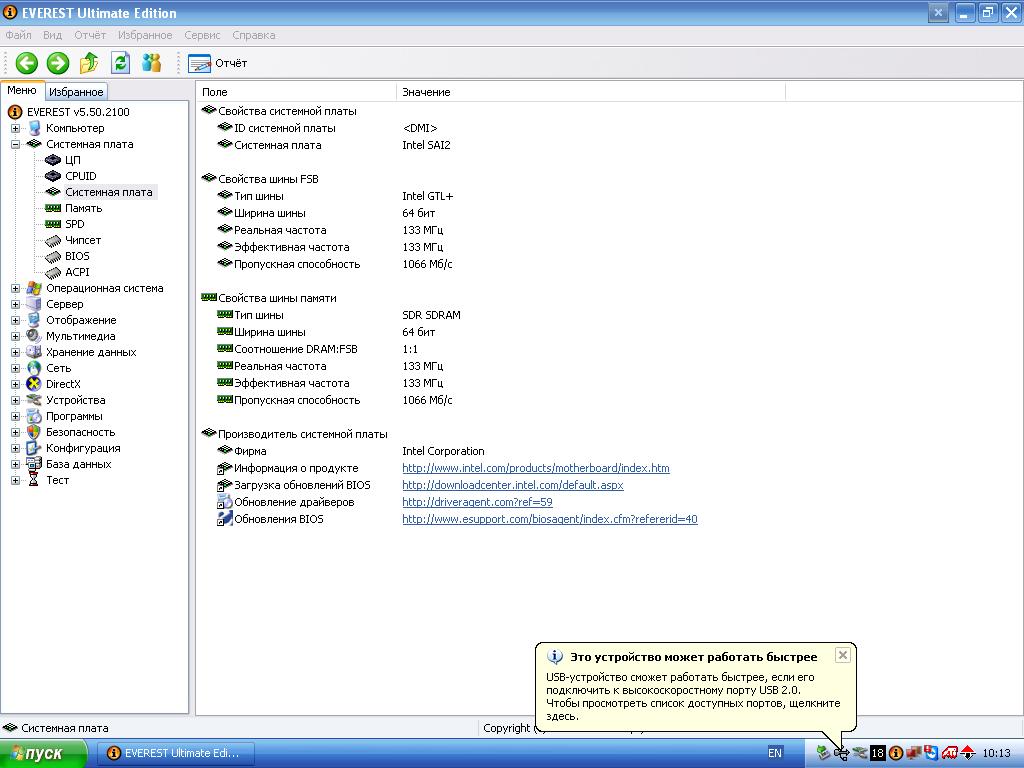Click the tray icon showing number 18
1024x768 pixels.
(878, 754)
